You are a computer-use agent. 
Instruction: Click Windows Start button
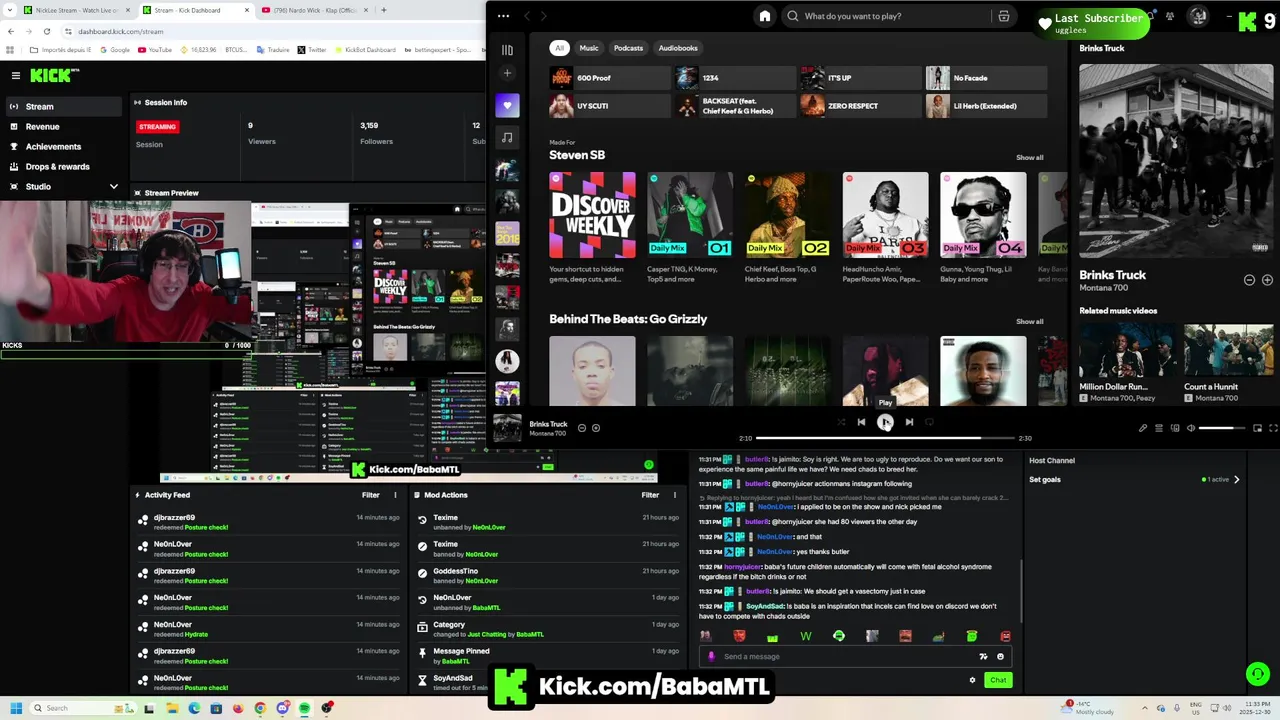coord(16,708)
